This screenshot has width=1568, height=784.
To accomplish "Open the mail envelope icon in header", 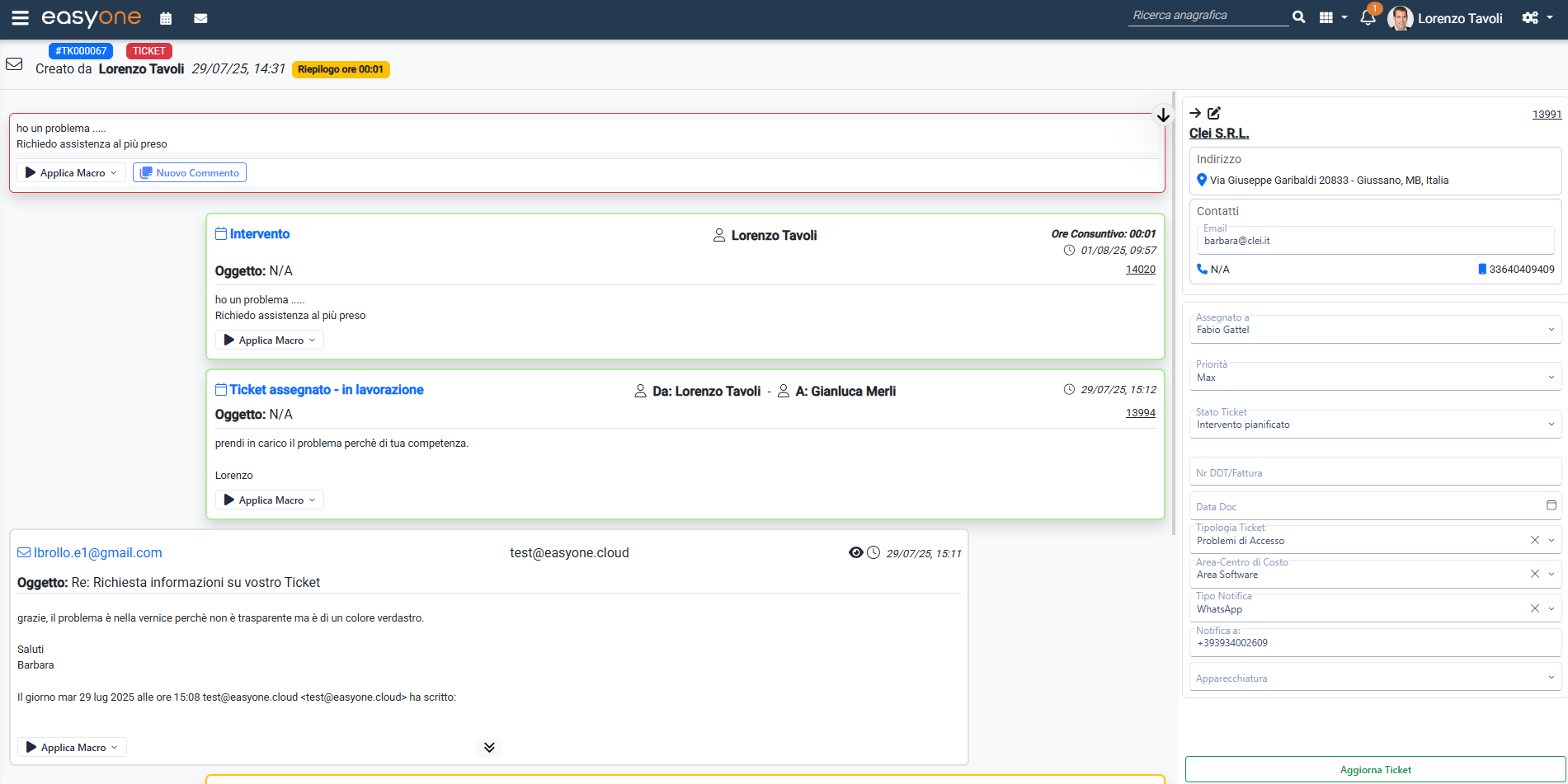I will tap(200, 18).
